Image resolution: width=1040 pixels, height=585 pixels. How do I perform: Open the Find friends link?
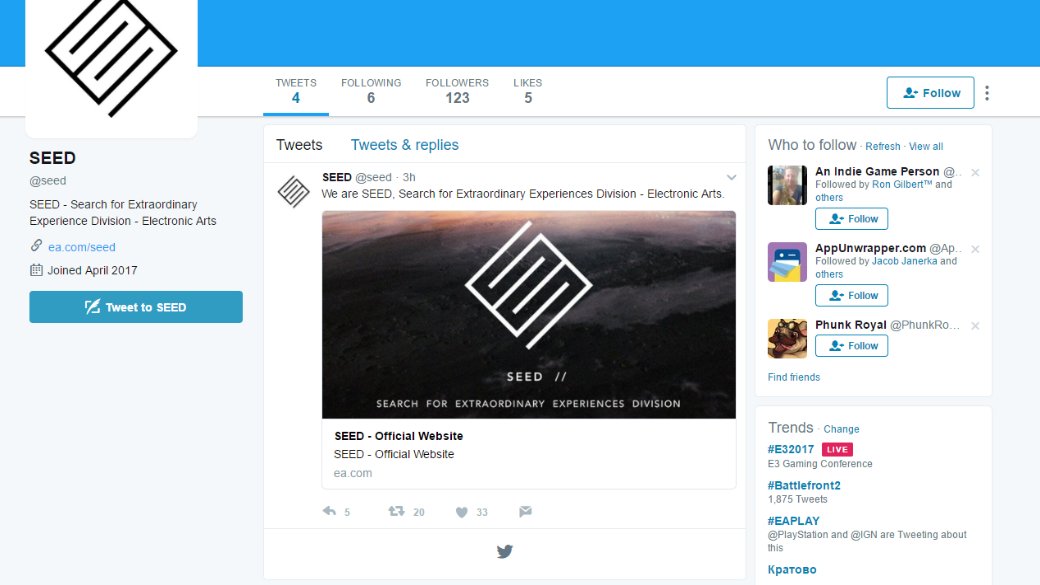(793, 377)
